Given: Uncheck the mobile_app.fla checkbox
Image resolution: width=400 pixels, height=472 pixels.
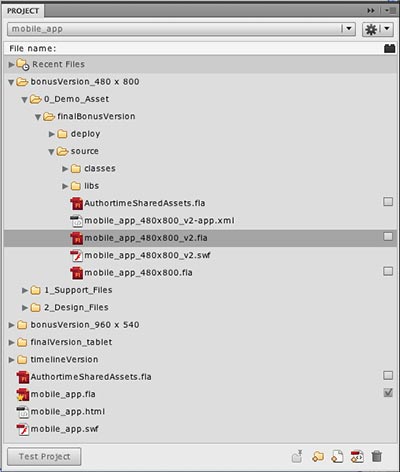Looking at the screenshot, I should [388, 393].
